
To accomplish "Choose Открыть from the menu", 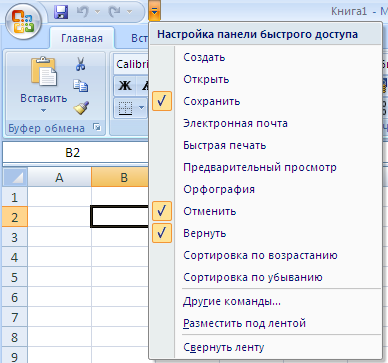I will (x=265, y=79).
